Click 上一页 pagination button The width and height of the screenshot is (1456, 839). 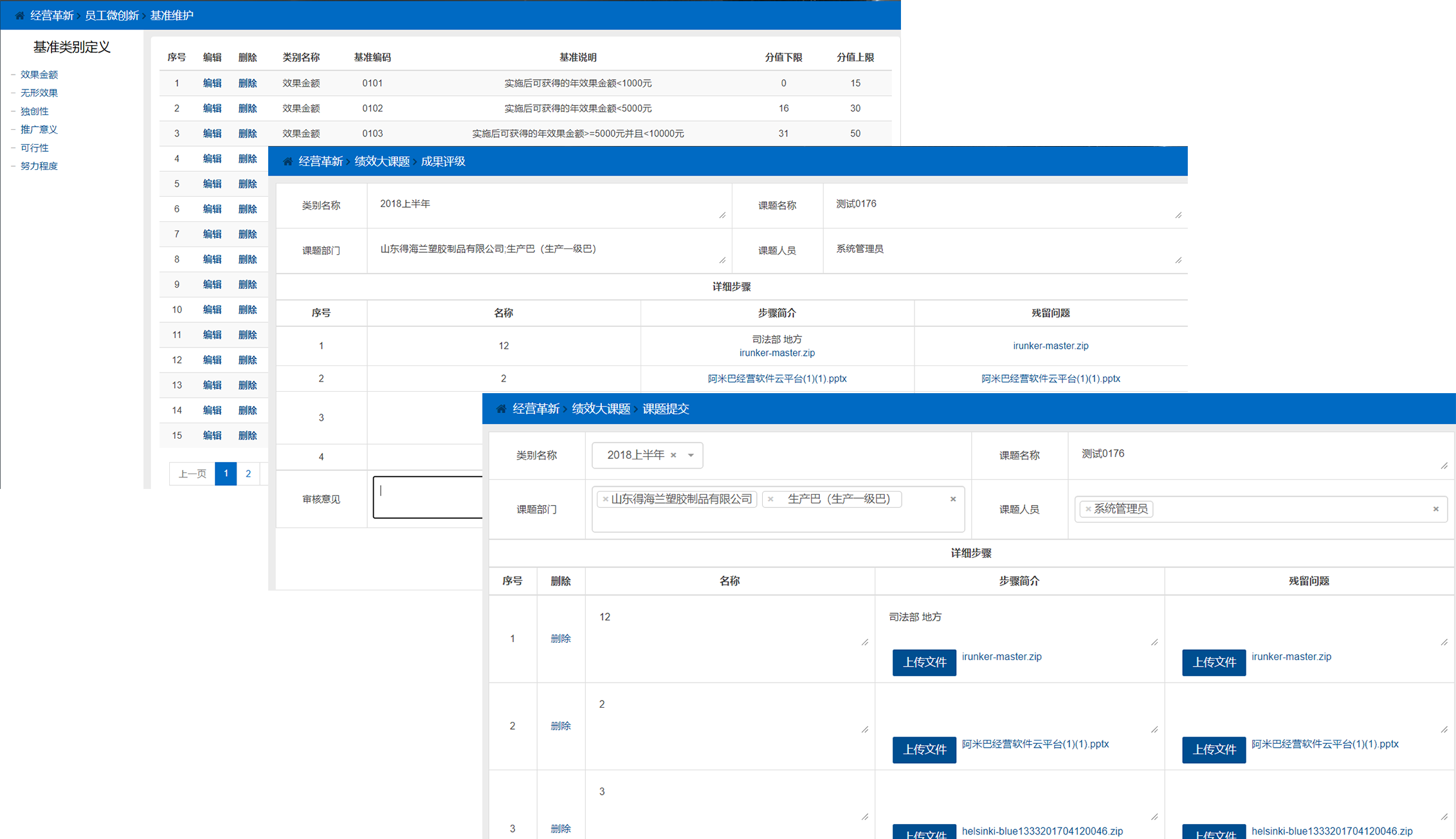pyautogui.click(x=192, y=474)
